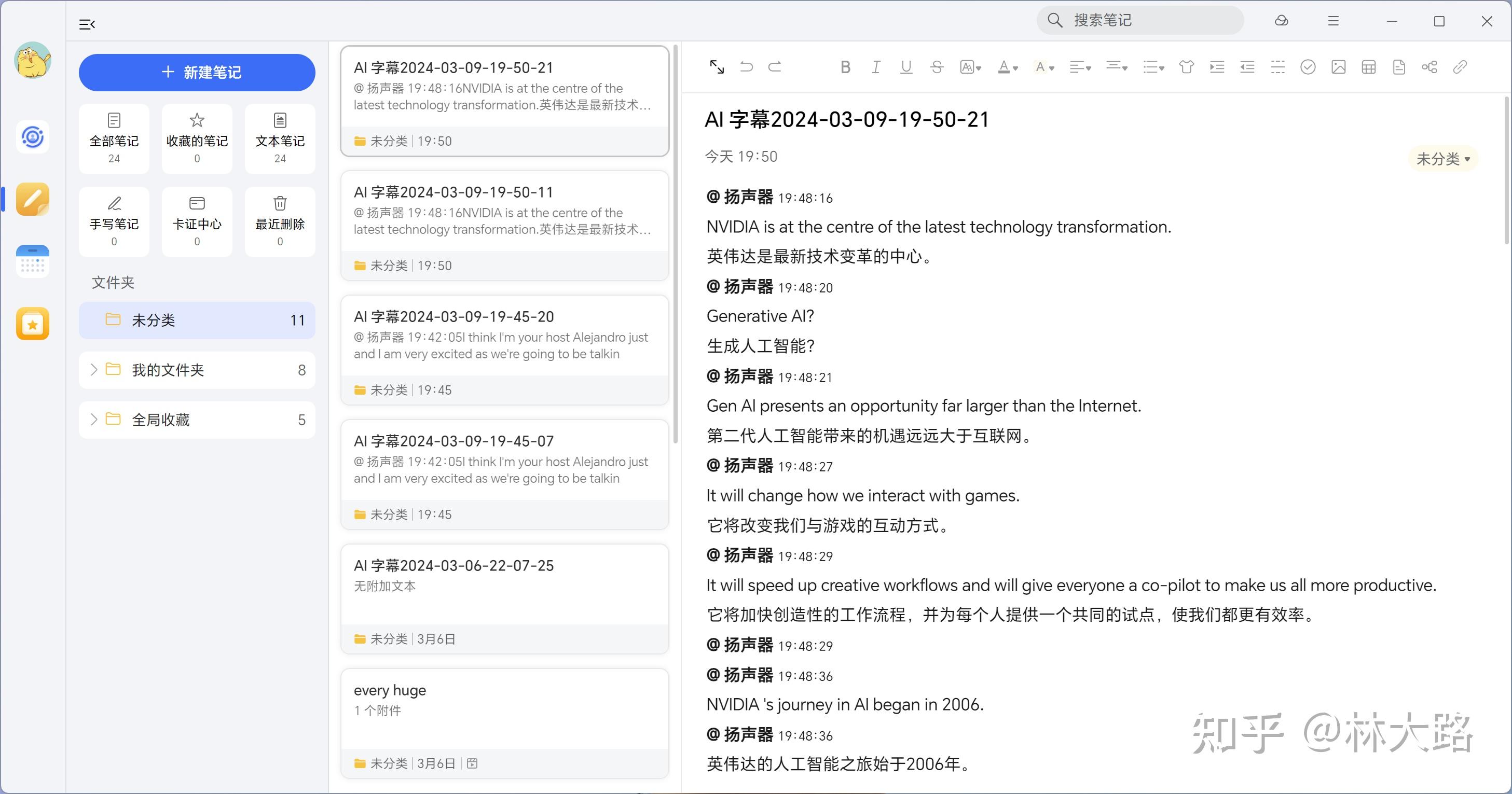This screenshot has width=1512, height=794.
Task: Create a new note with 新建笔记
Action: pyautogui.click(x=197, y=72)
